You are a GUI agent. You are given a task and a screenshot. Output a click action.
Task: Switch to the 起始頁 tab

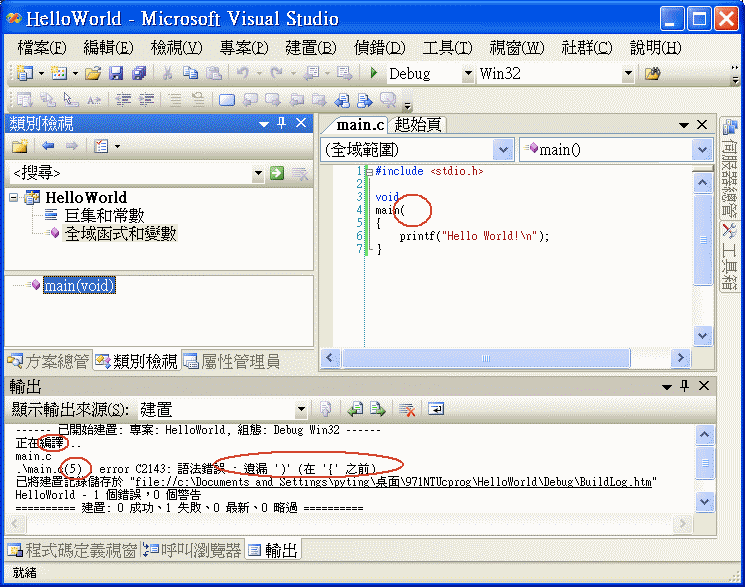(x=418, y=125)
